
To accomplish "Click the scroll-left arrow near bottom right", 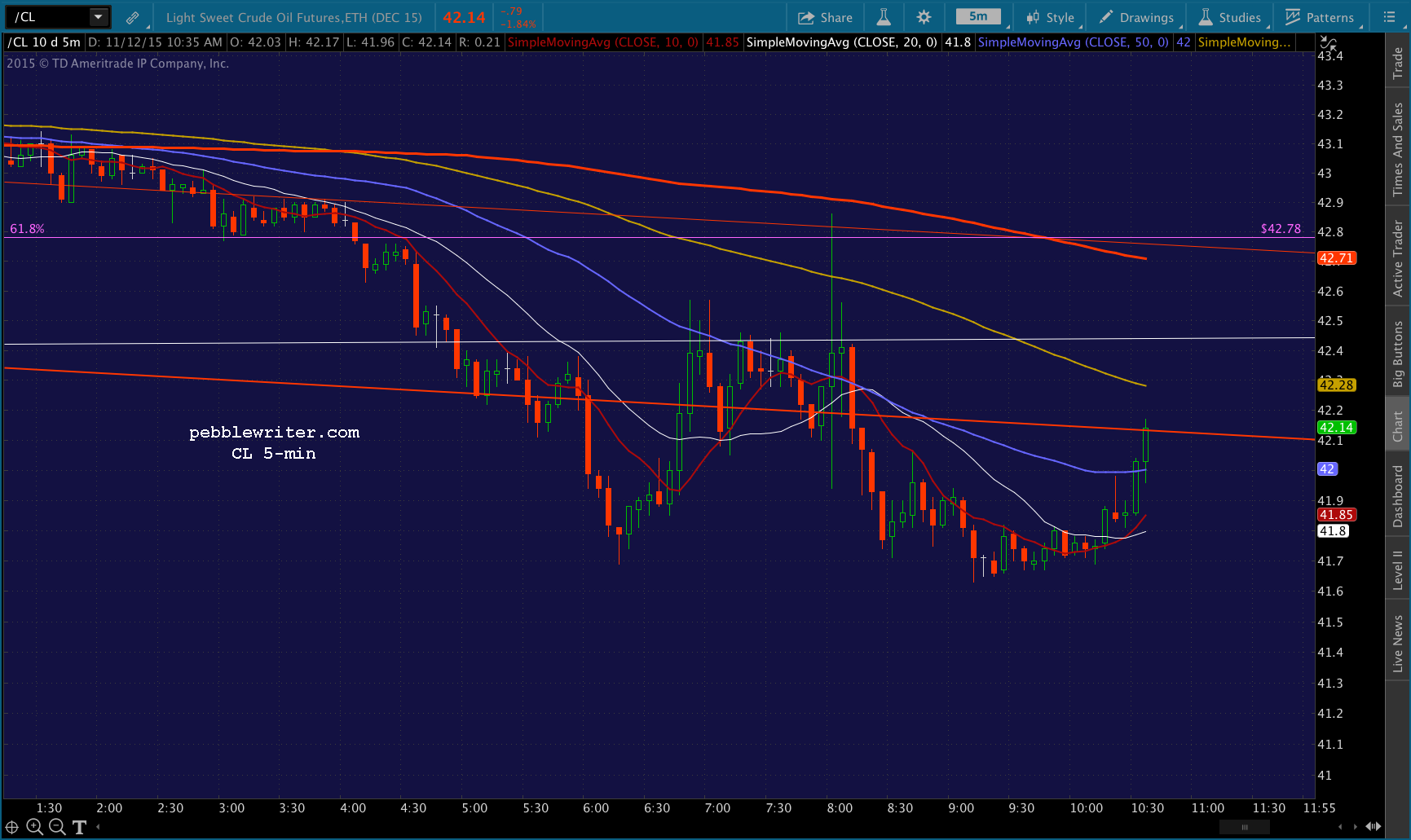I will 1340,828.
